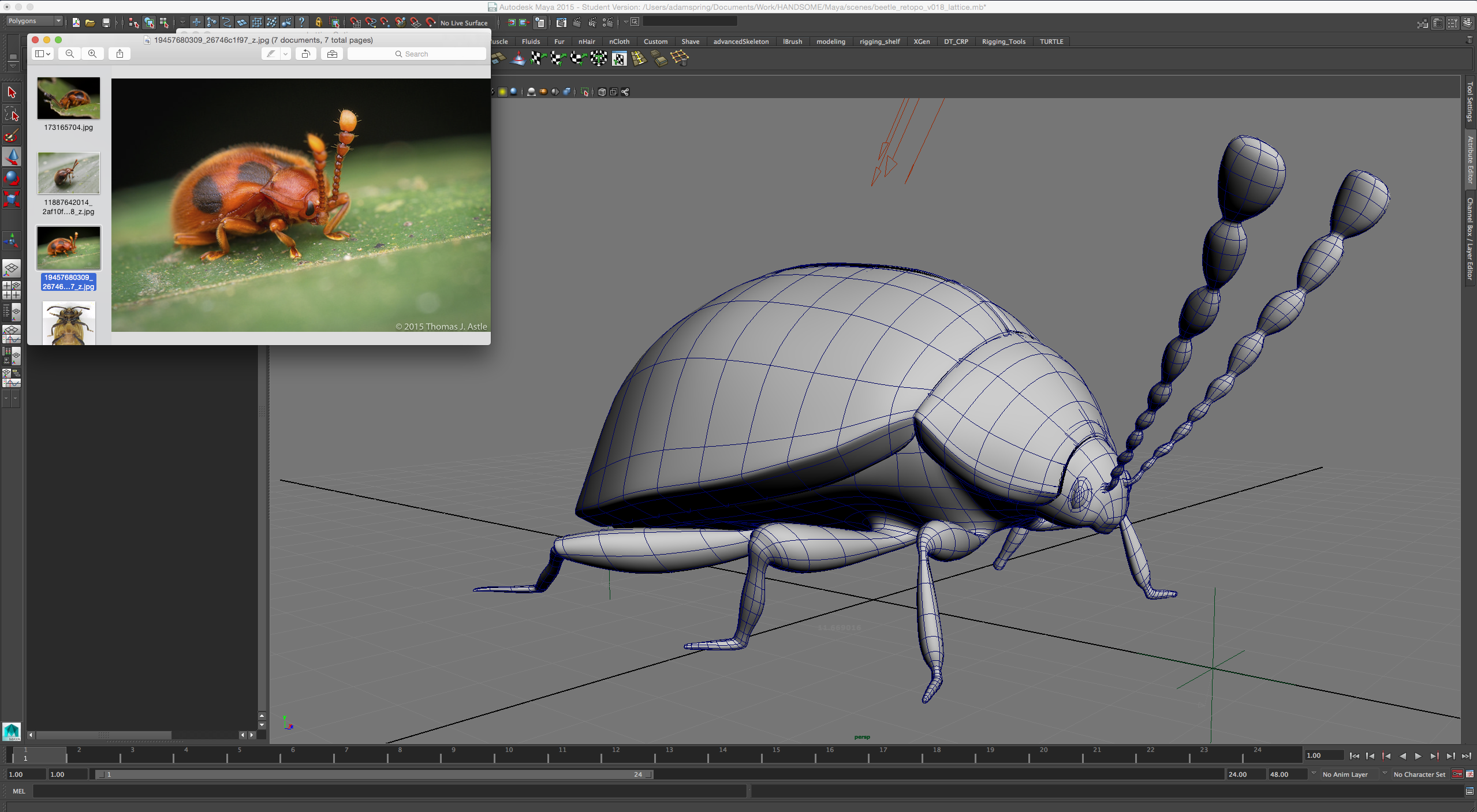Open the advancedSkeleton shelf tab
Screen dimensions: 1477x812
[741, 42]
